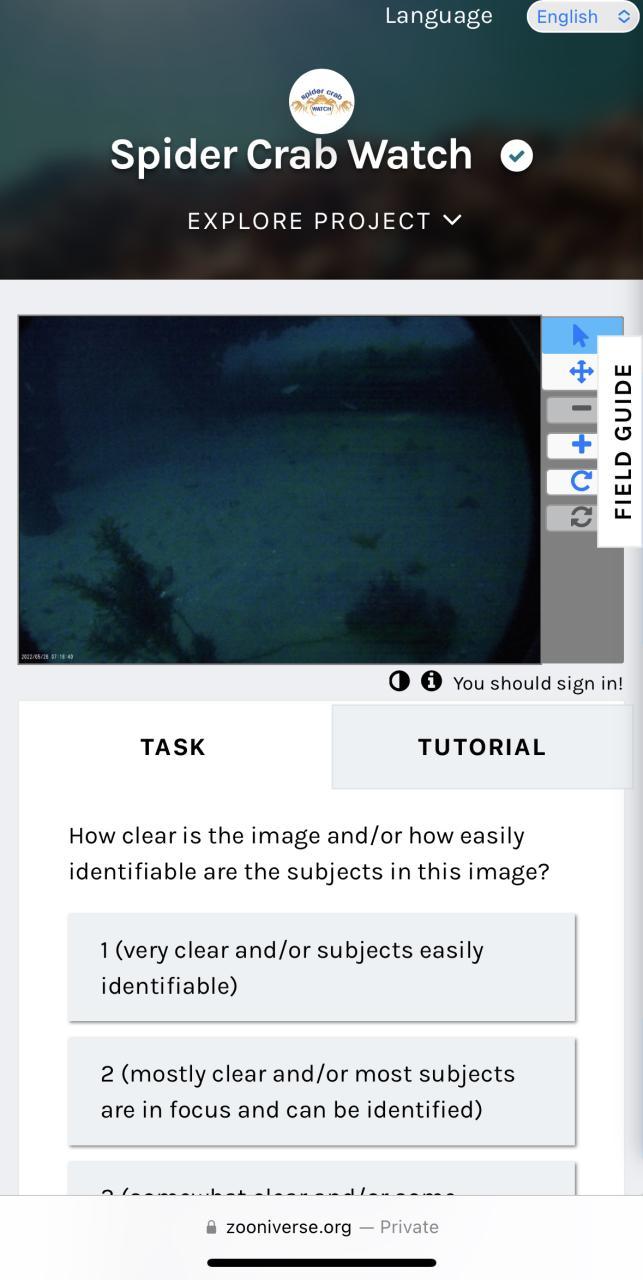Click the verified checkmark badge

tap(516, 156)
